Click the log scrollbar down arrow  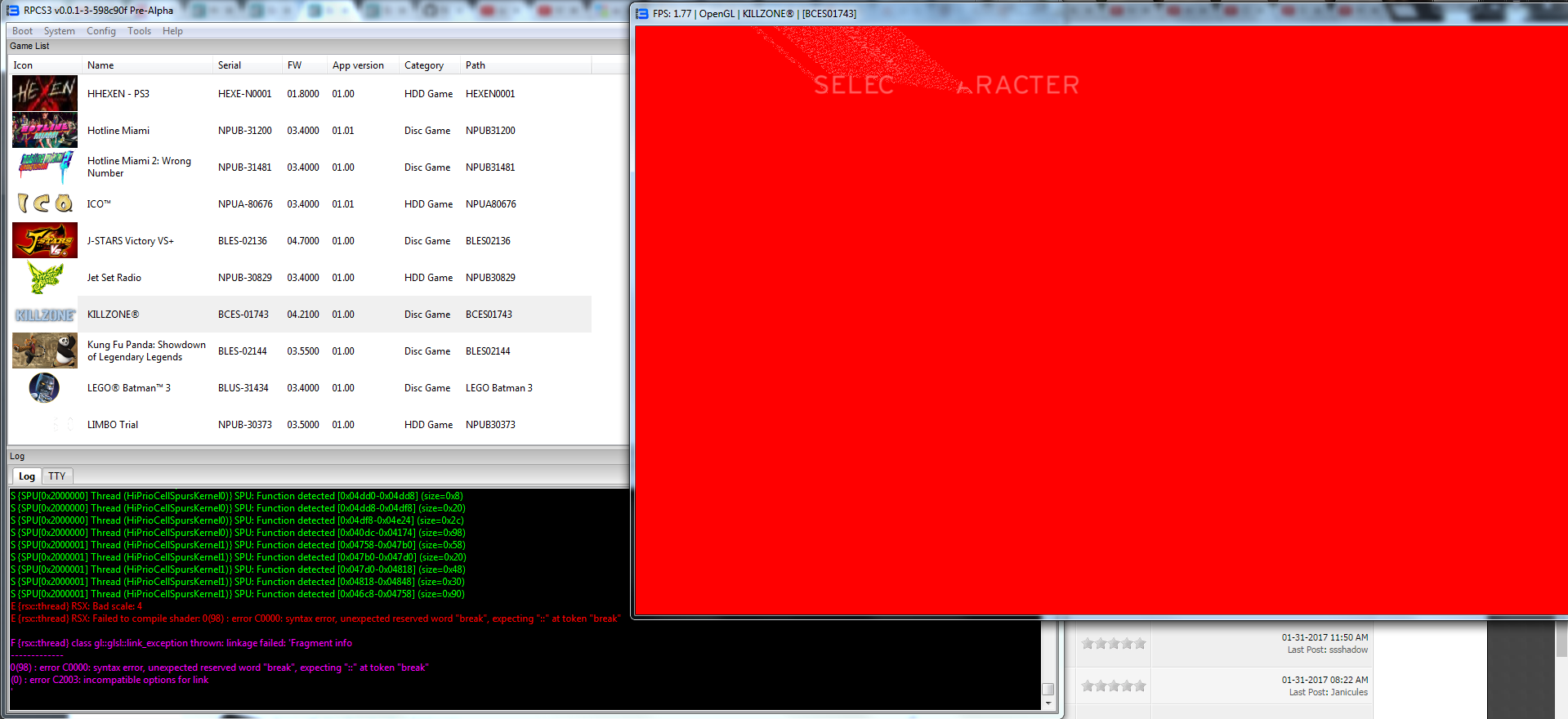tap(1048, 703)
